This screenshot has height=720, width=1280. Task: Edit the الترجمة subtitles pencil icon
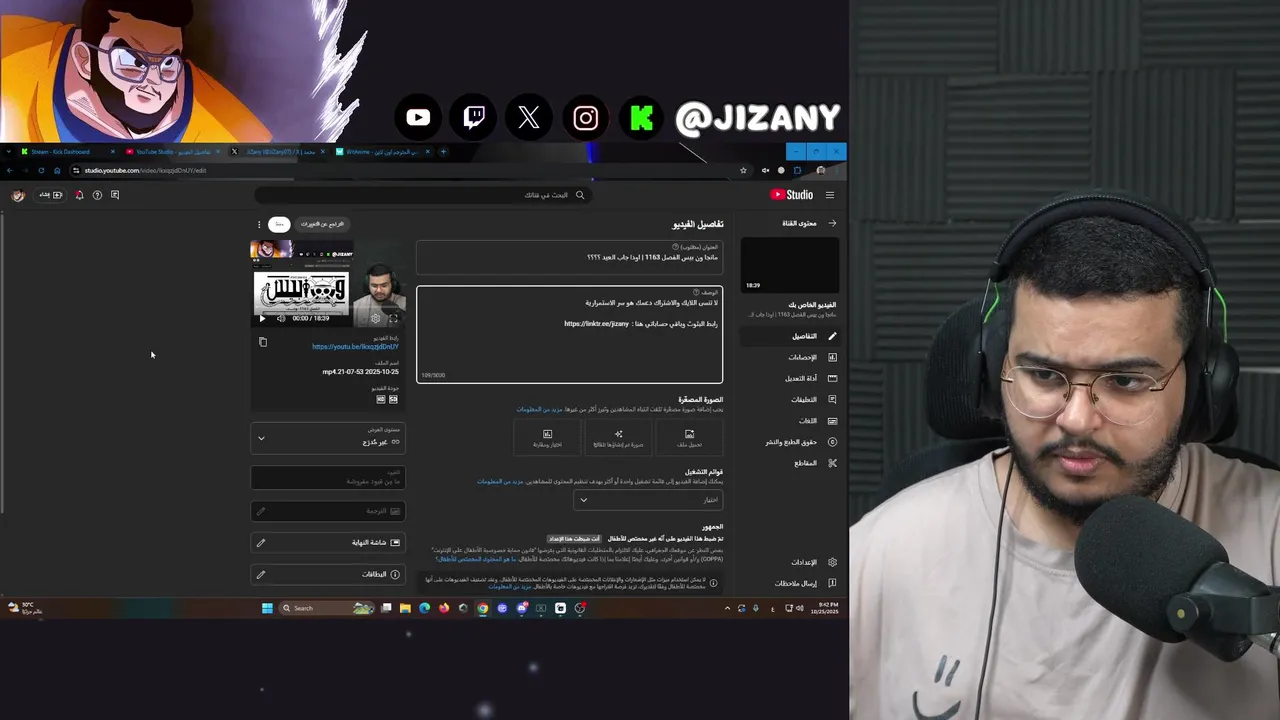coord(261,511)
